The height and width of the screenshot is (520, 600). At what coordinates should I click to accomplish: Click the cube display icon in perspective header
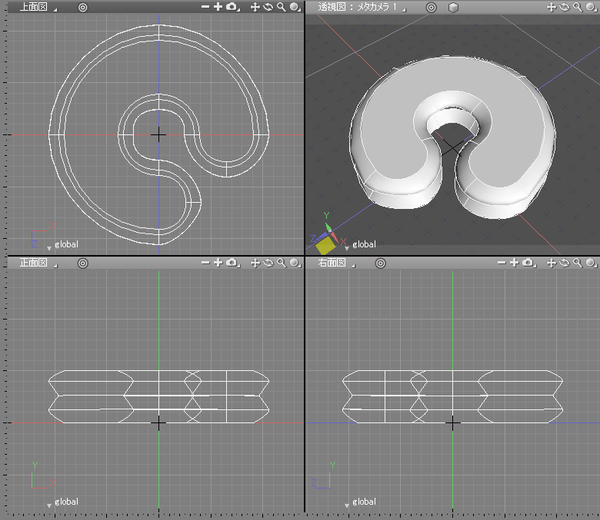pos(453,7)
